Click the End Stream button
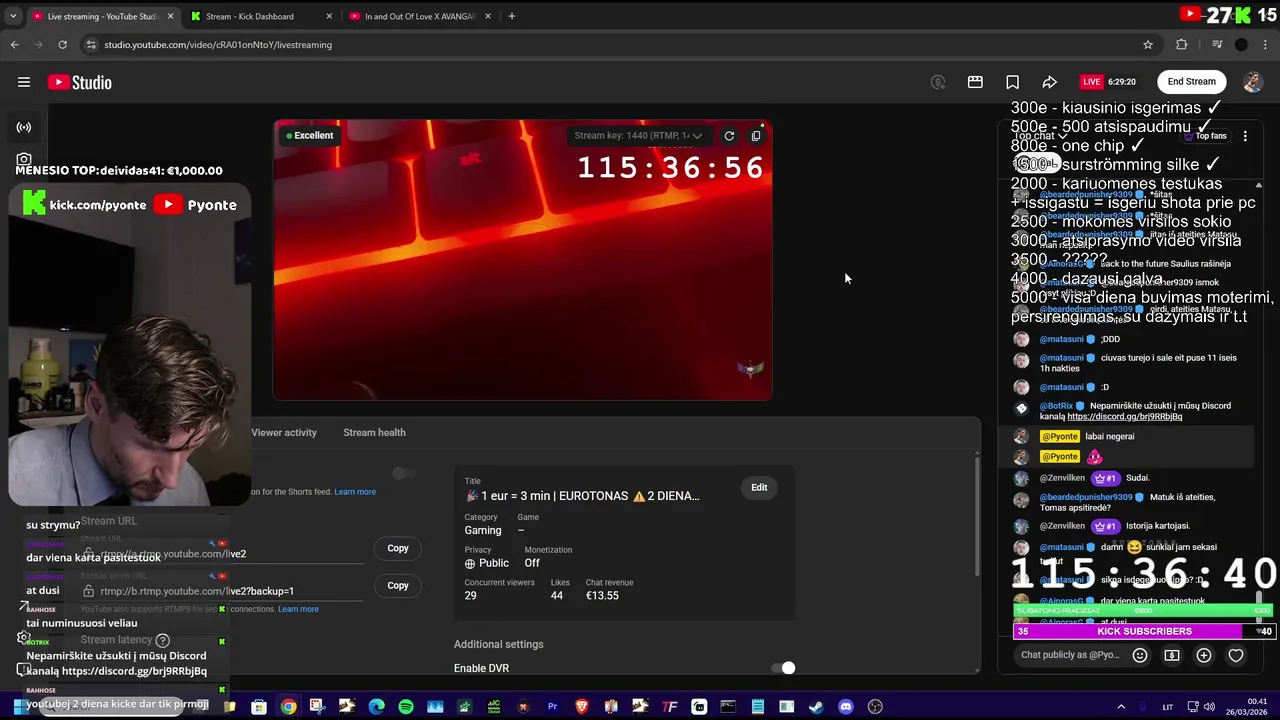Screen dimensions: 1280x720 (1192, 82)
